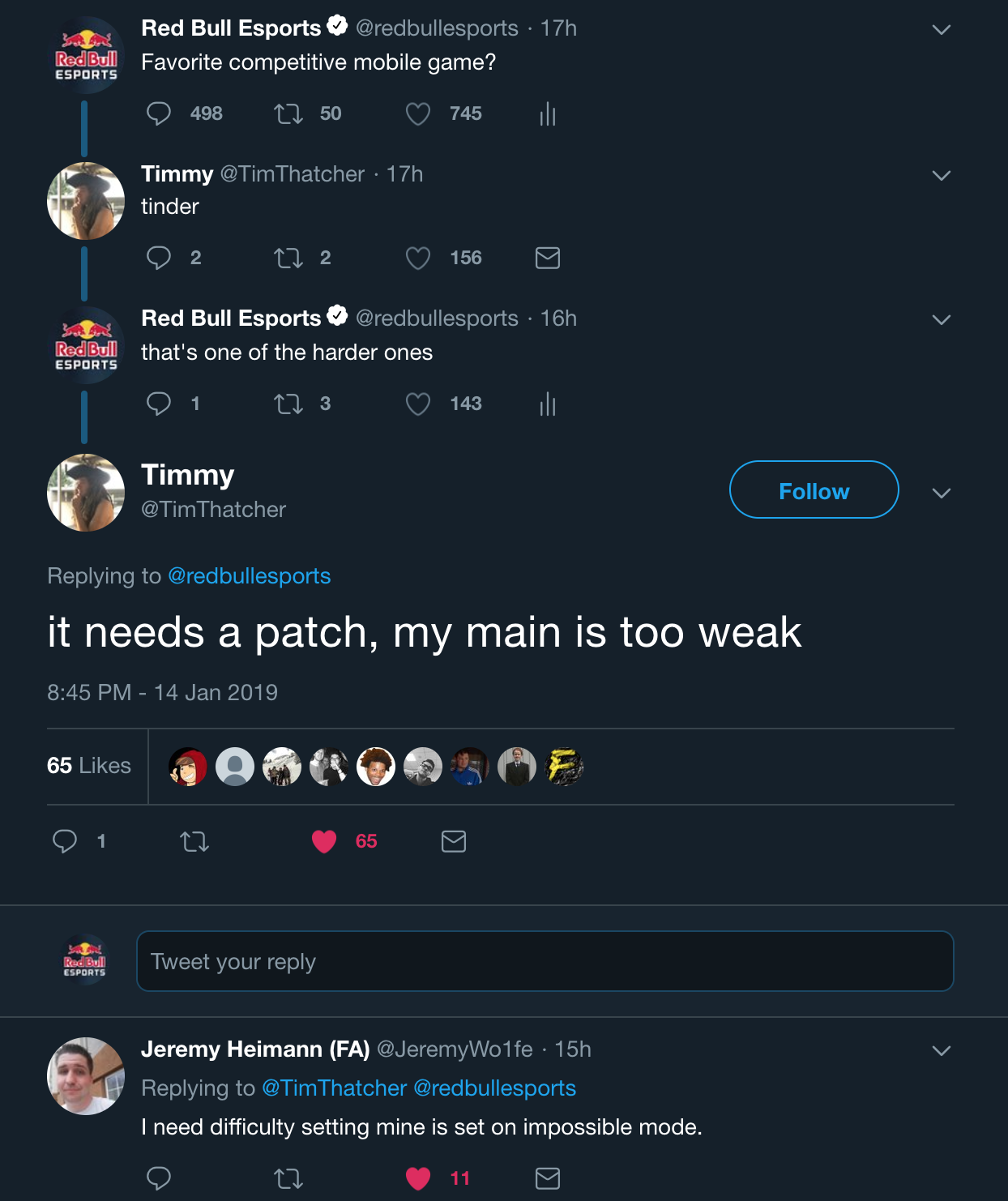The image size is (1008, 1201).
Task: Click the @TimThatcher mention in Jeremy's reply
Action: click(334, 1088)
